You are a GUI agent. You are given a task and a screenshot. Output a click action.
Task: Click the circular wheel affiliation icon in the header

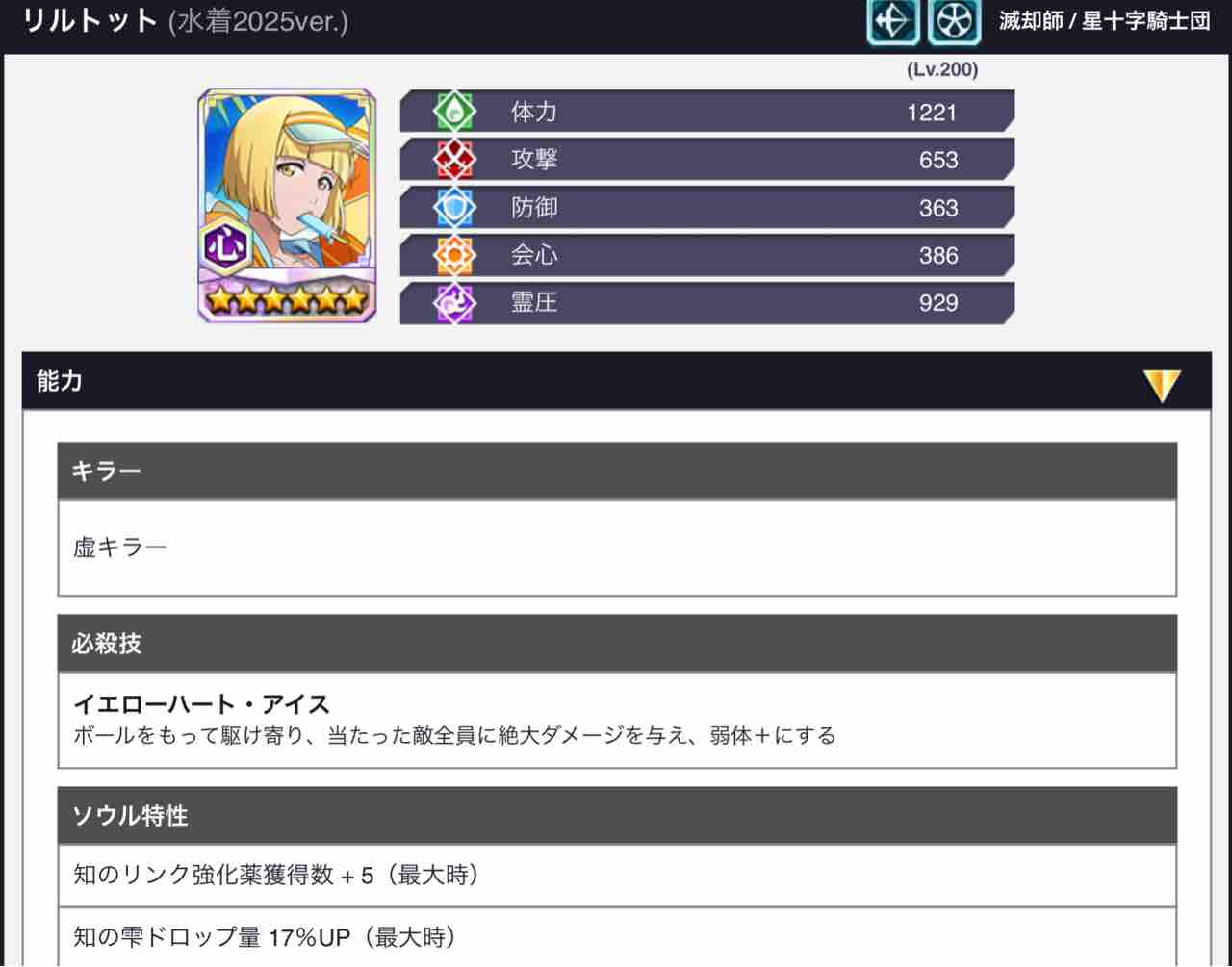tap(954, 21)
